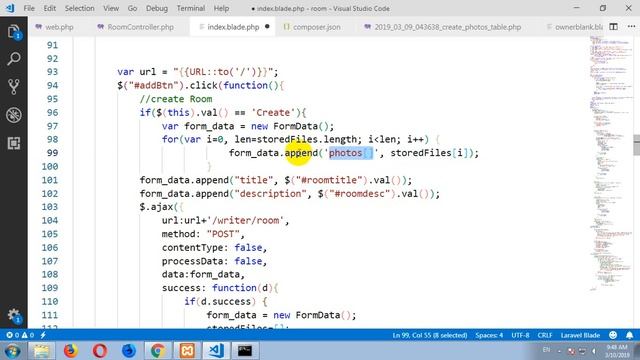The height and width of the screenshot is (360, 640).
Task: Click the EN language indicator in tray
Action: (x=546, y=350)
